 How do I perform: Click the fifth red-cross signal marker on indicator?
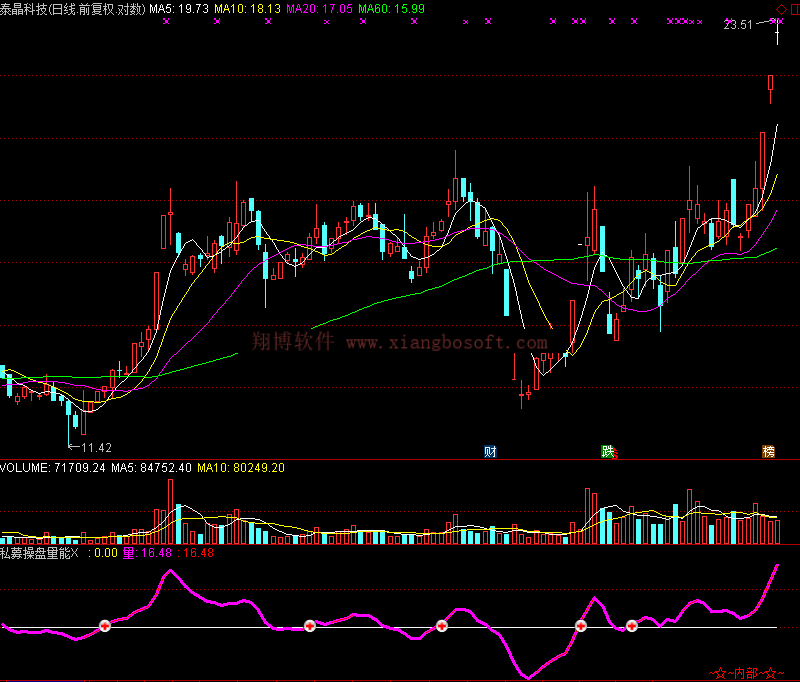[x=631, y=626]
